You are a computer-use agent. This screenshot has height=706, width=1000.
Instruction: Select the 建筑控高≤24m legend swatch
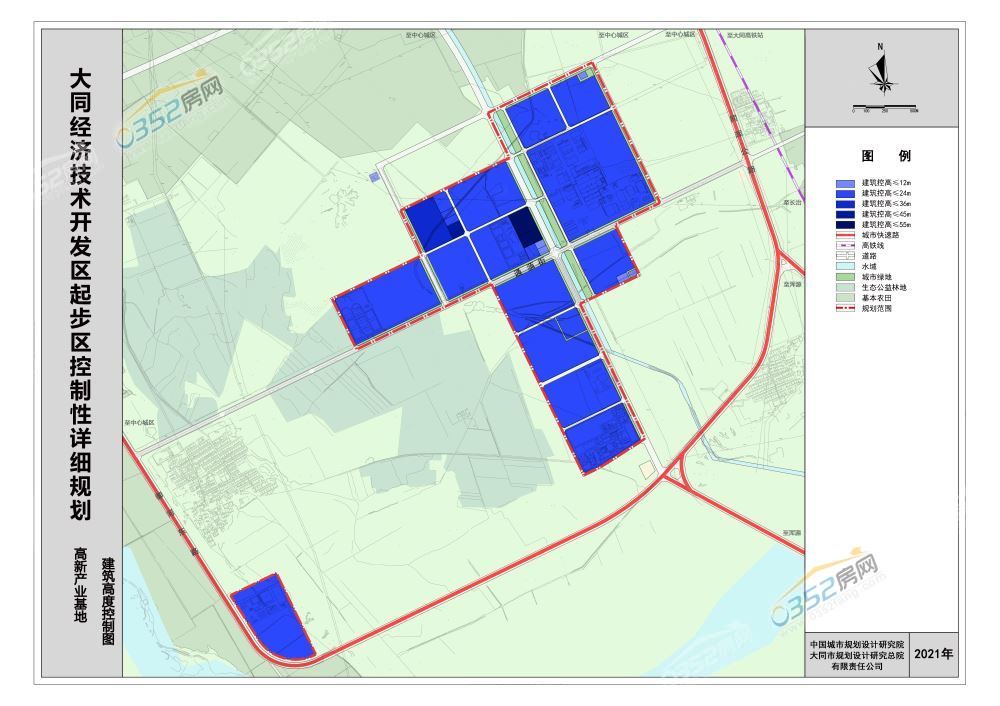coord(845,194)
